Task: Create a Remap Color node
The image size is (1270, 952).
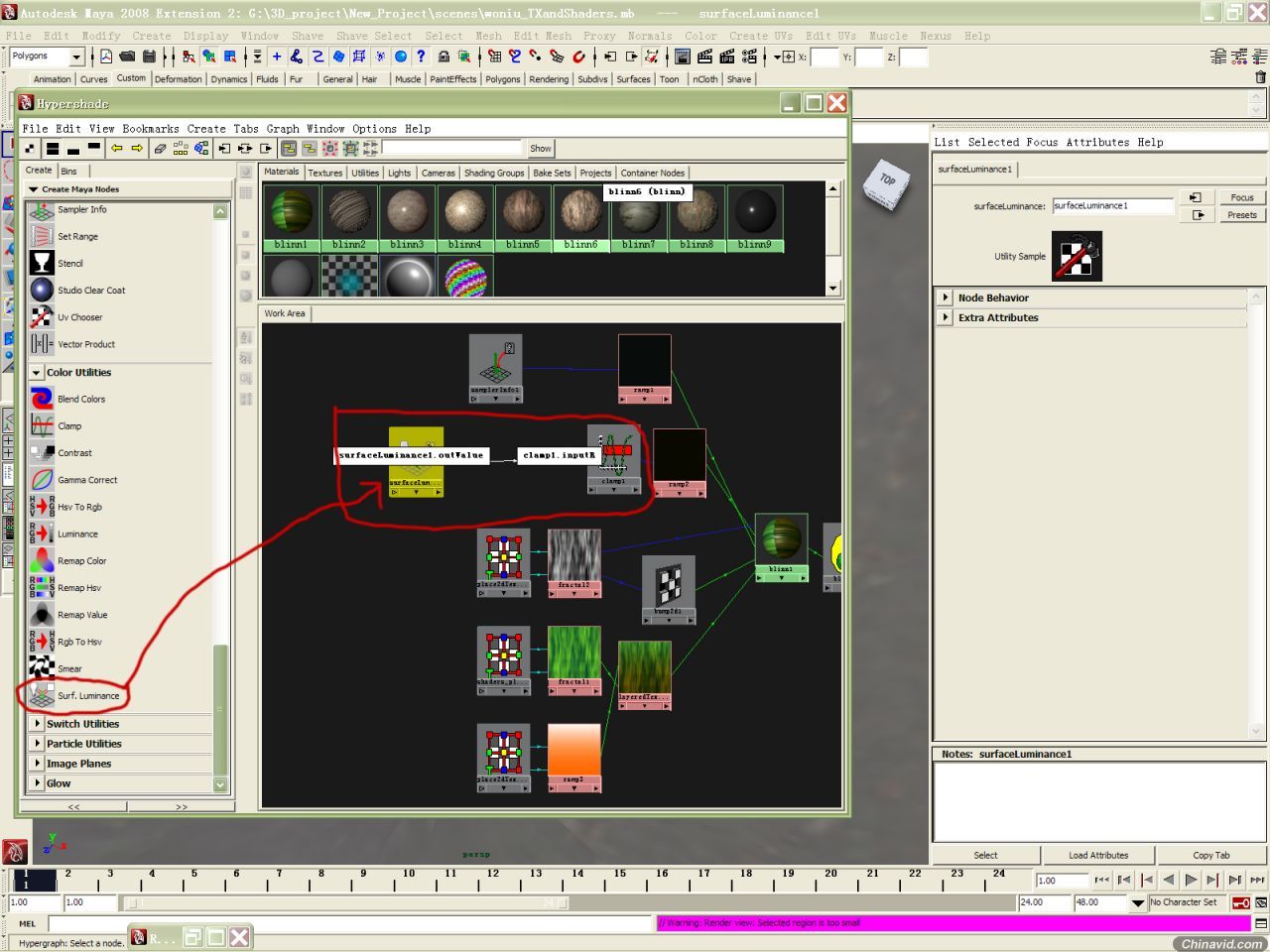Action: pyautogui.click(x=68, y=560)
